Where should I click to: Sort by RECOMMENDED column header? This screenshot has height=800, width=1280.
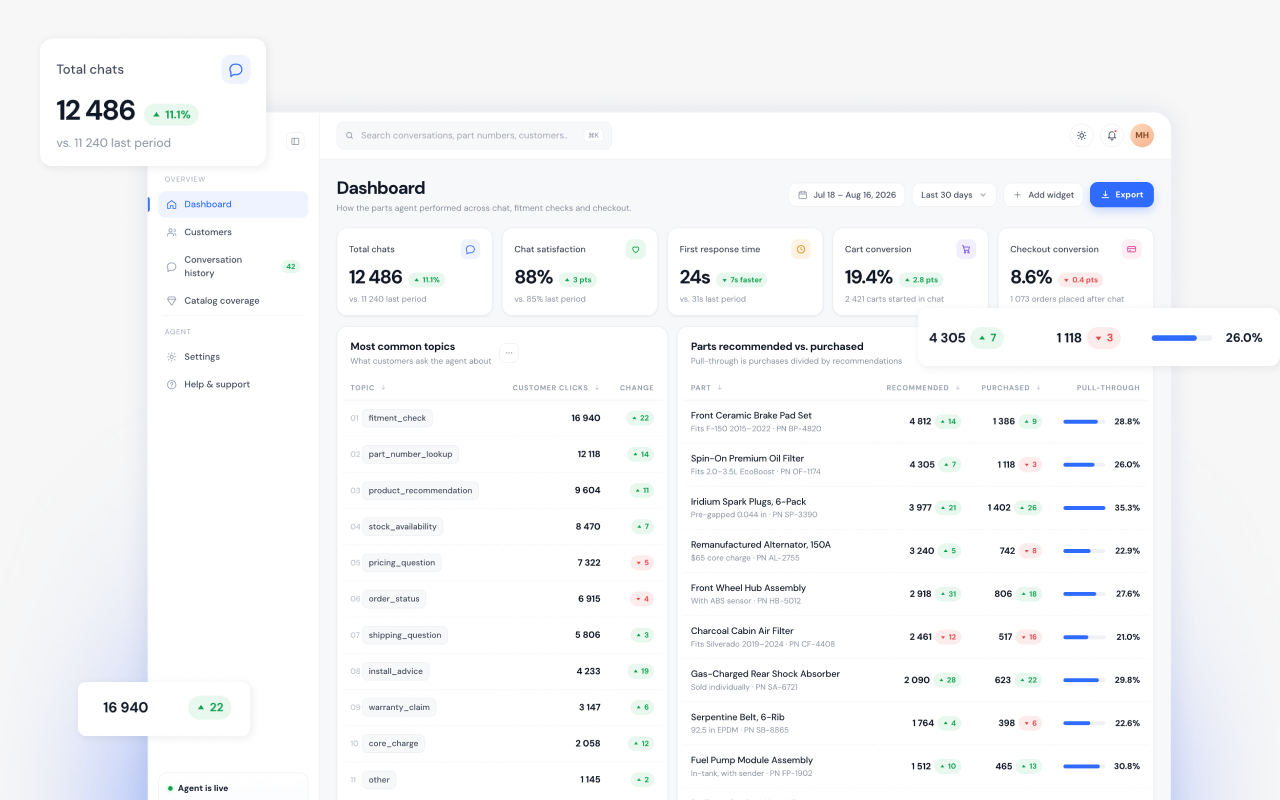(922, 388)
